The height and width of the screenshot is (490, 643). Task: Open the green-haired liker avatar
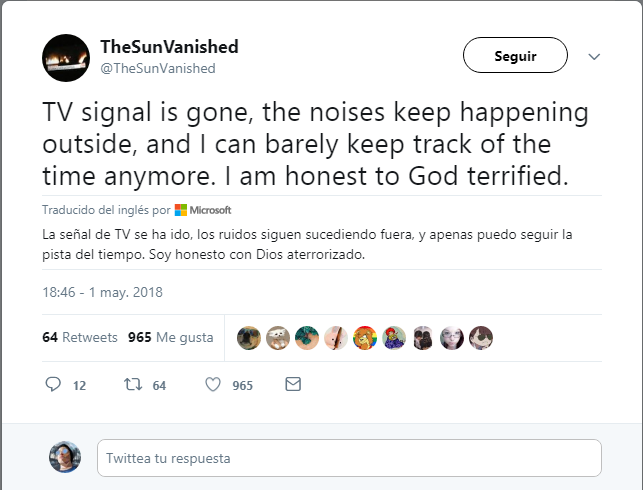(306, 338)
